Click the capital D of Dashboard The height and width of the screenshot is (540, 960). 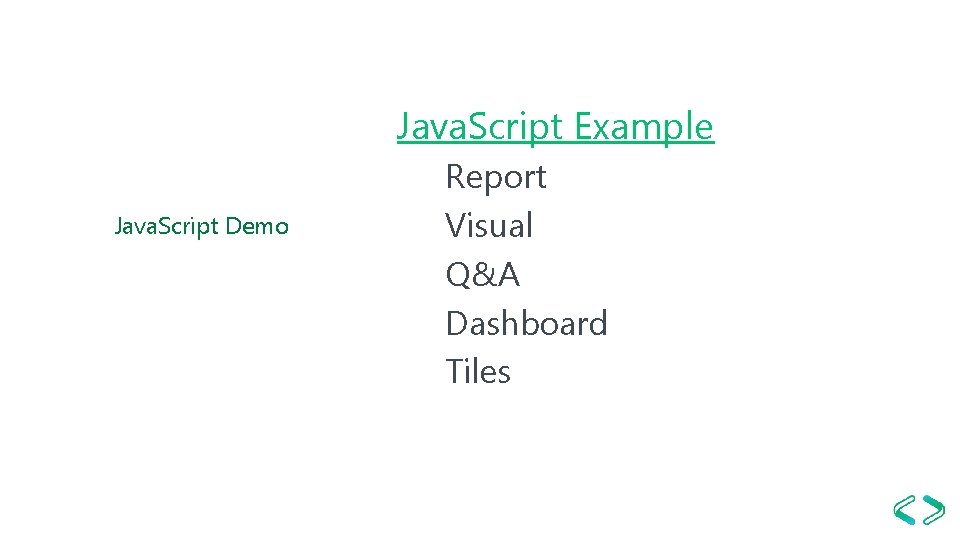click(458, 323)
